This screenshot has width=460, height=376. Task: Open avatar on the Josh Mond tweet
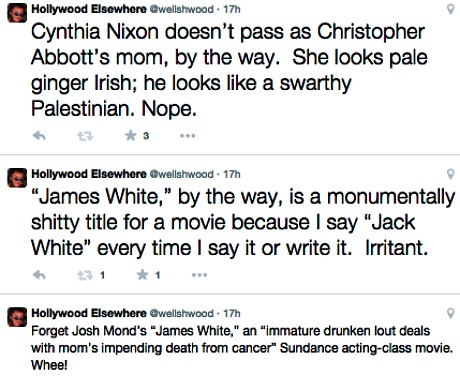point(17,317)
